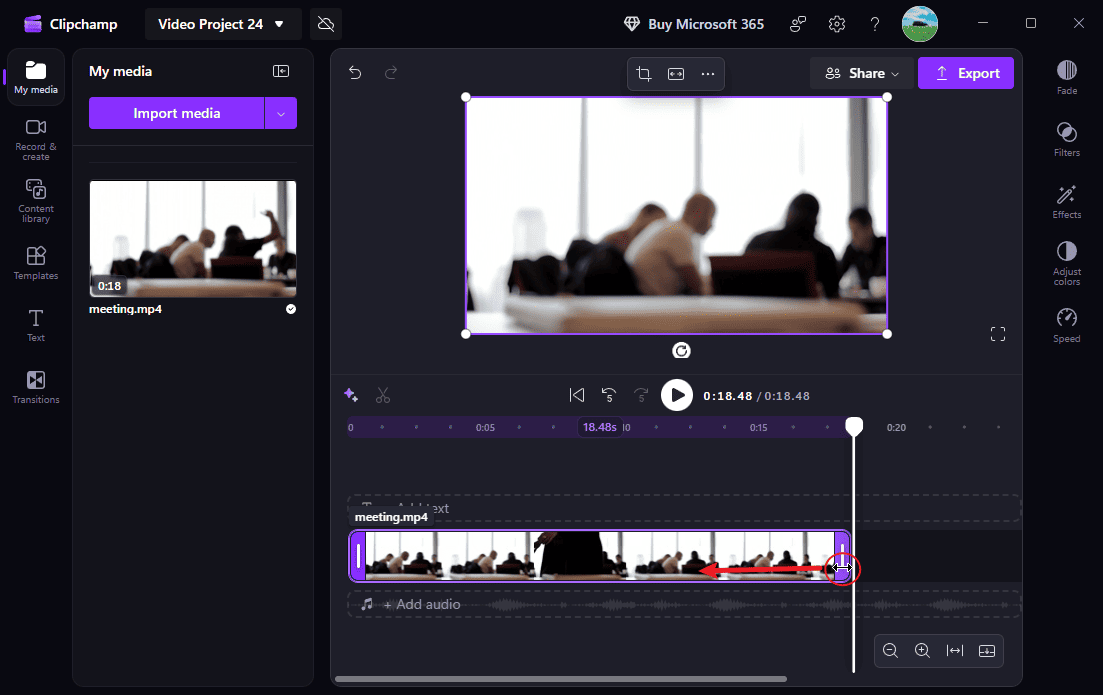This screenshot has width=1103, height=695.
Task: Click the Add text track
Action: pyautogui.click(x=684, y=508)
